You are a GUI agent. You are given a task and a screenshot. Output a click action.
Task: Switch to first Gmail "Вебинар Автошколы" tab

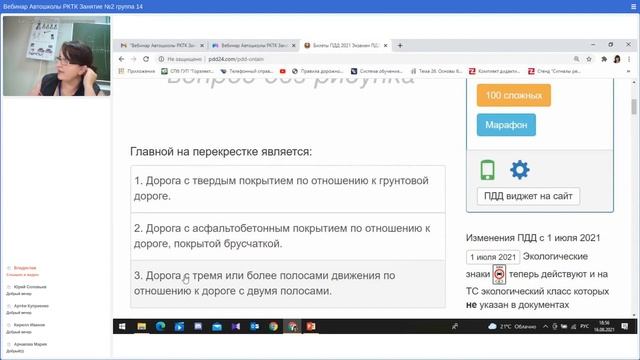tap(162, 45)
